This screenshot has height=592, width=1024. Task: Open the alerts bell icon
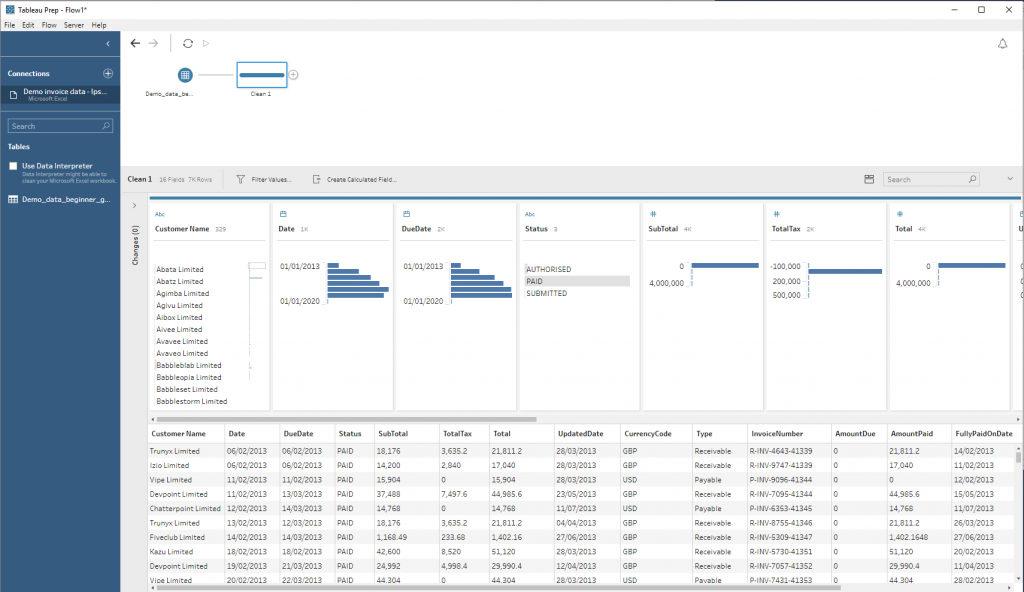(x=1002, y=44)
